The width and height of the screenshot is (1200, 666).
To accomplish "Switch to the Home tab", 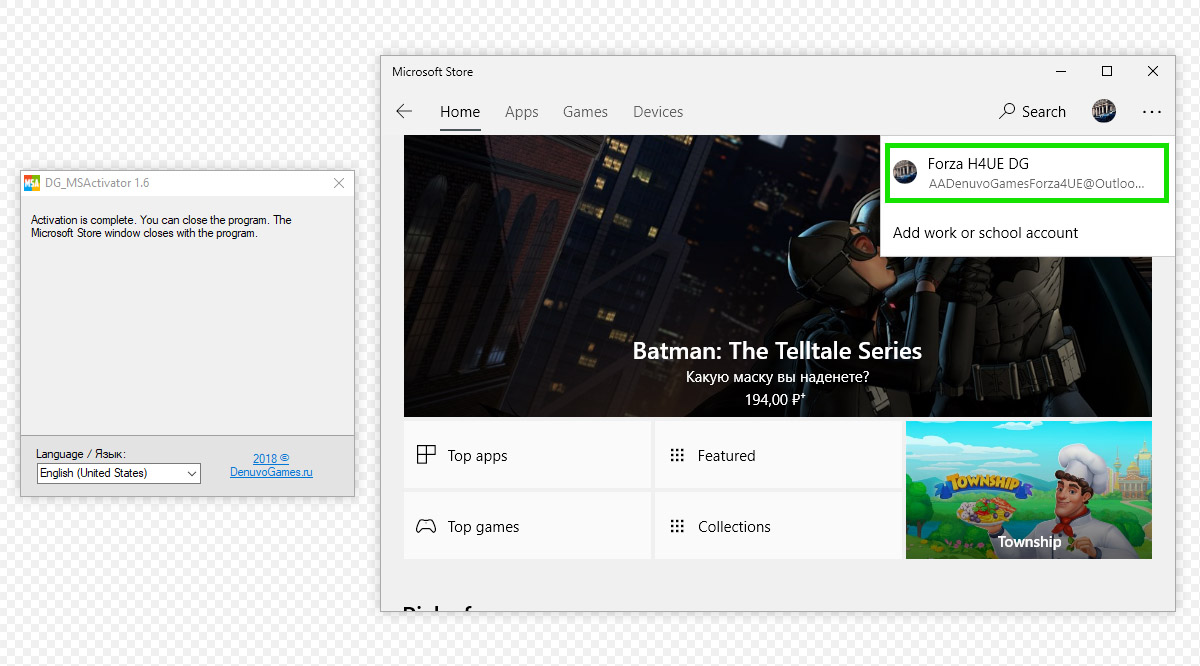I will (x=460, y=112).
